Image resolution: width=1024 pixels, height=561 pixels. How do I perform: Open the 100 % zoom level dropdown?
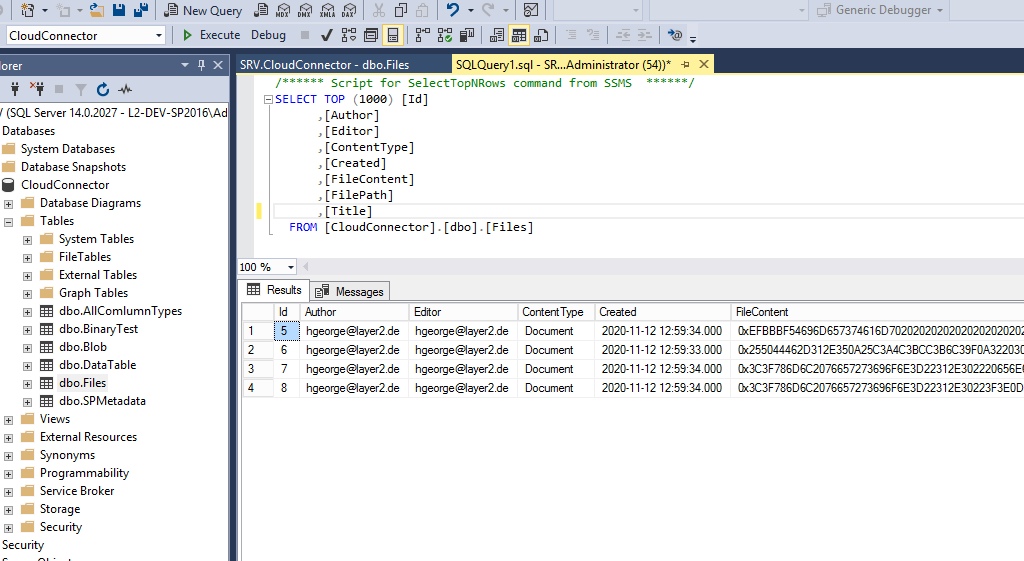(290, 267)
